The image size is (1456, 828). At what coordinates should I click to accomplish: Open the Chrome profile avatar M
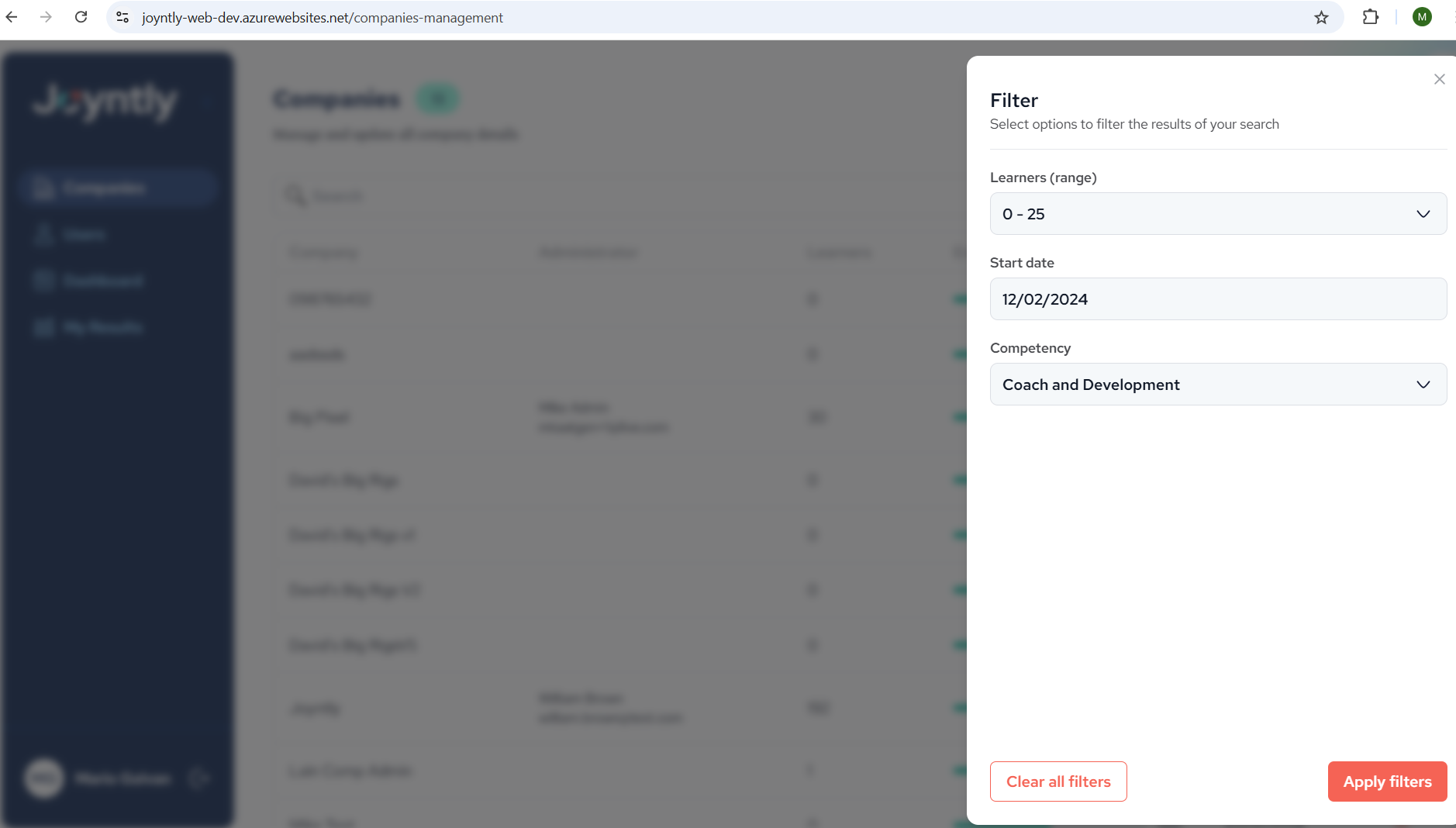point(1421,17)
